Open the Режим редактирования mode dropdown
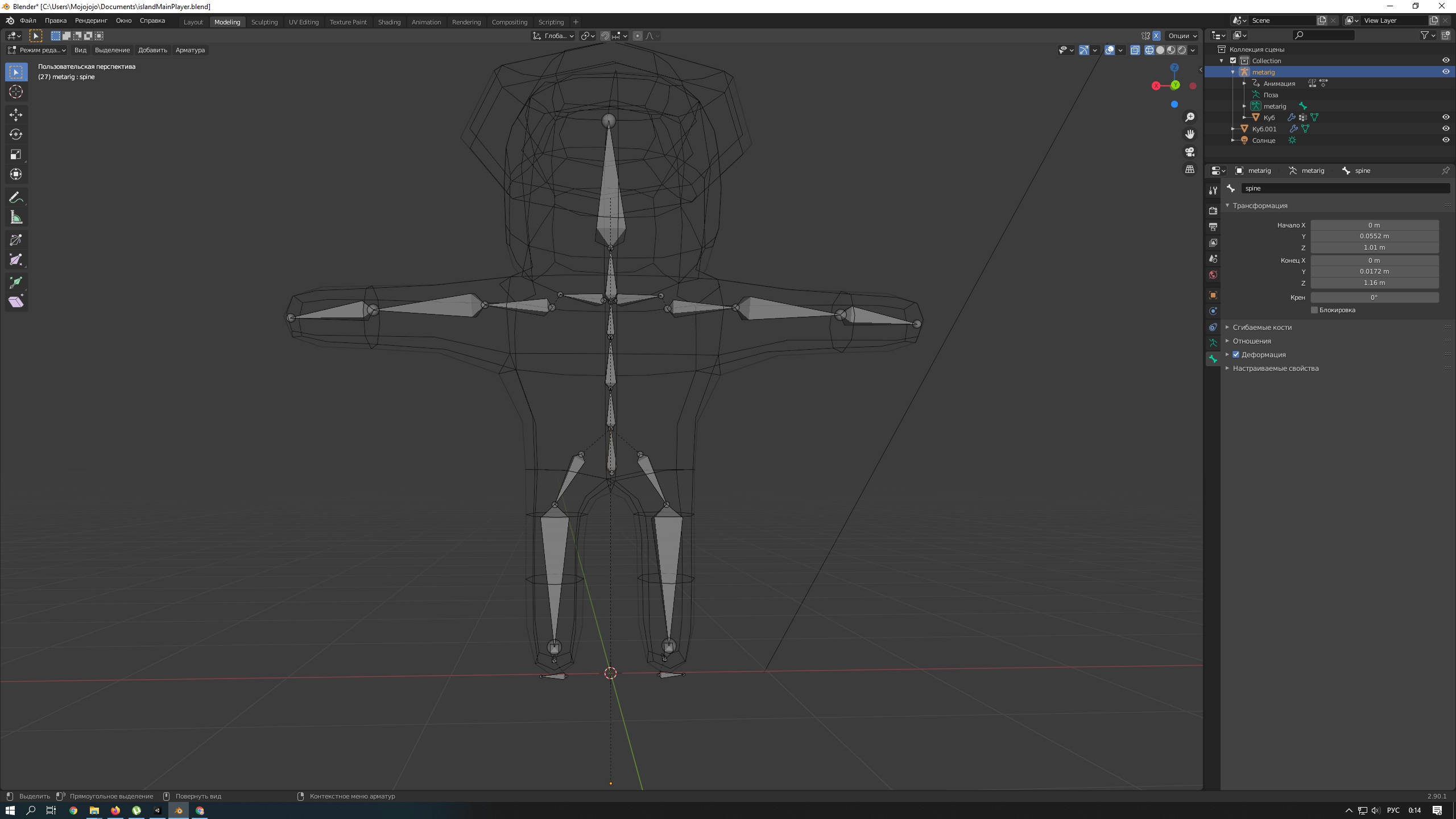 pyautogui.click(x=36, y=50)
